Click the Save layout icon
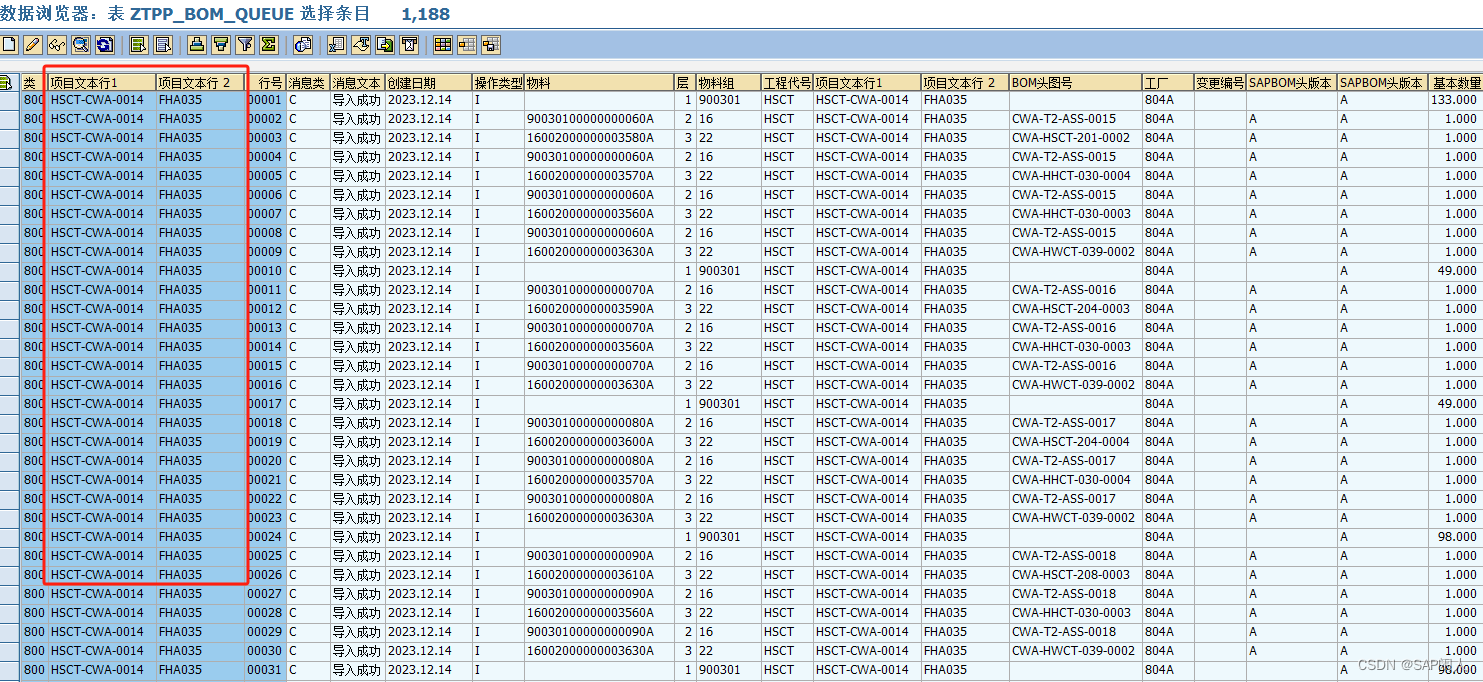The height and width of the screenshot is (682, 1483). (491, 45)
